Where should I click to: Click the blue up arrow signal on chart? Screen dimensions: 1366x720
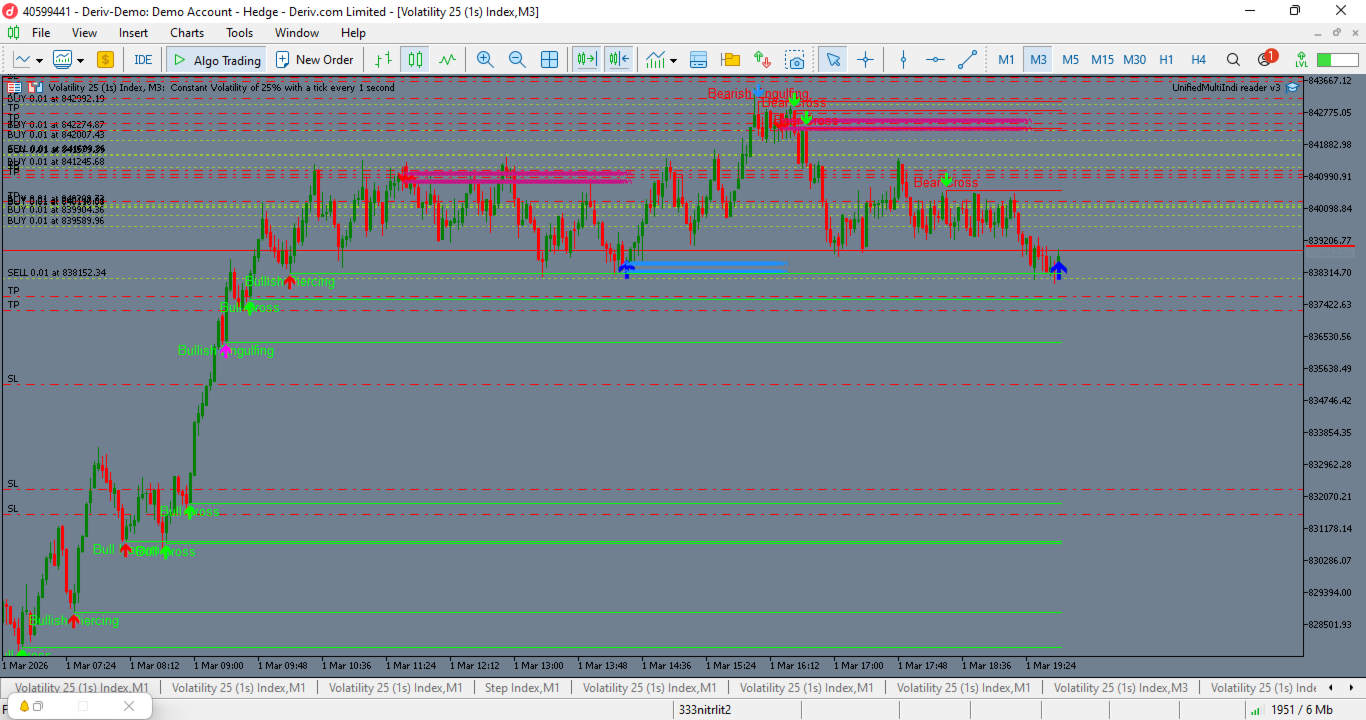coord(1058,268)
